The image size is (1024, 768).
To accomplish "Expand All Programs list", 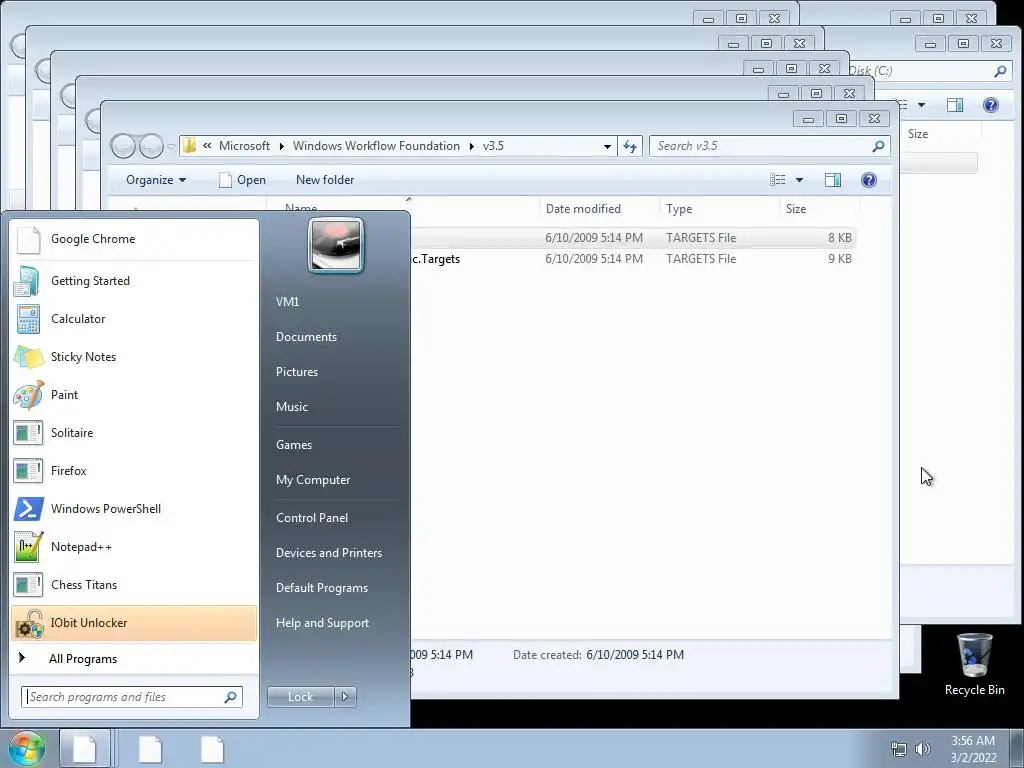I will click(134, 658).
